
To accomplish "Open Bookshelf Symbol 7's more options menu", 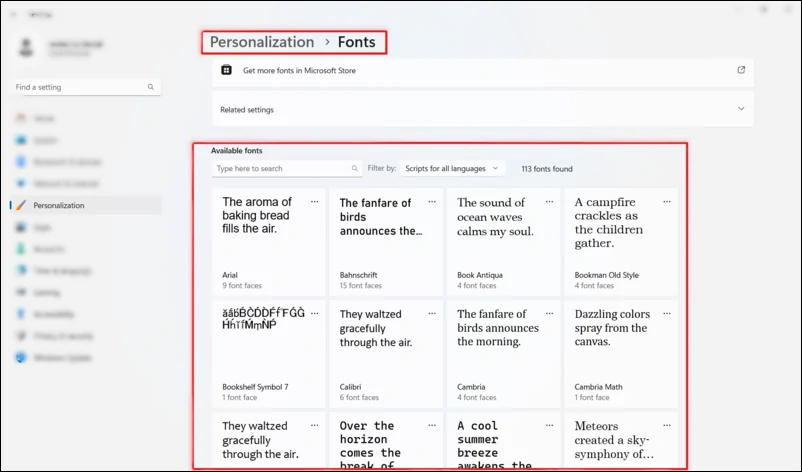I will click(315, 313).
